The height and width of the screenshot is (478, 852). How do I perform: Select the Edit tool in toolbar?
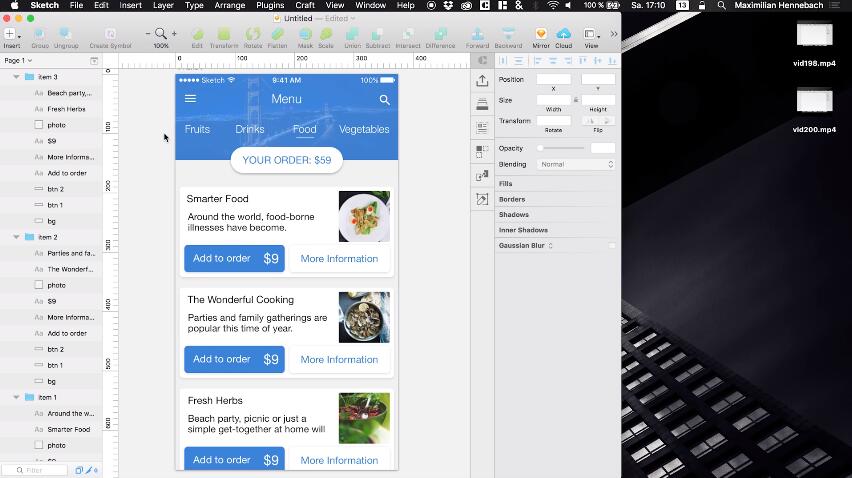pyautogui.click(x=197, y=34)
